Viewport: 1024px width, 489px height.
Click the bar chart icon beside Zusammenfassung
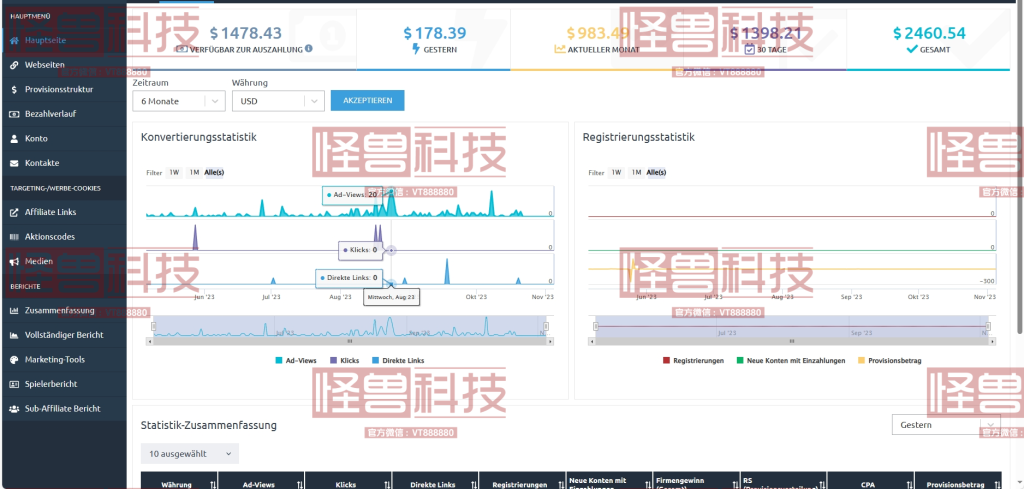click(14, 311)
